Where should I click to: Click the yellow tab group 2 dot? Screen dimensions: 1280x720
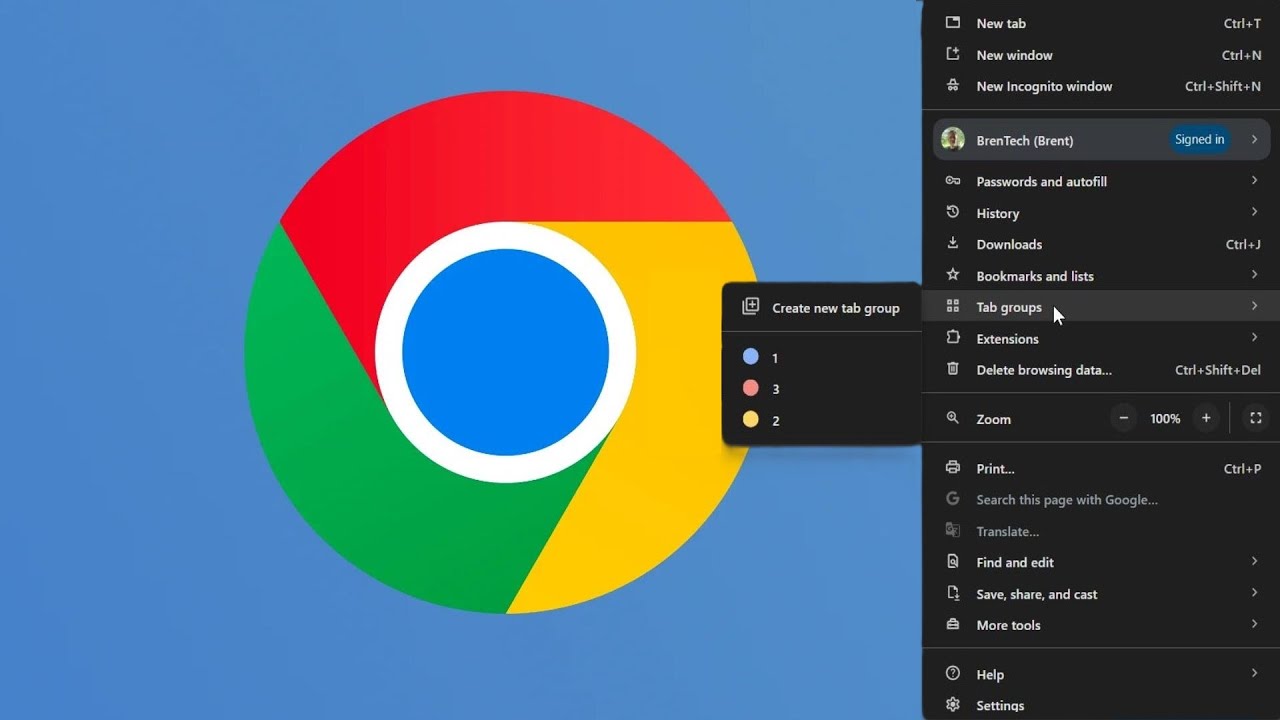(750, 420)
